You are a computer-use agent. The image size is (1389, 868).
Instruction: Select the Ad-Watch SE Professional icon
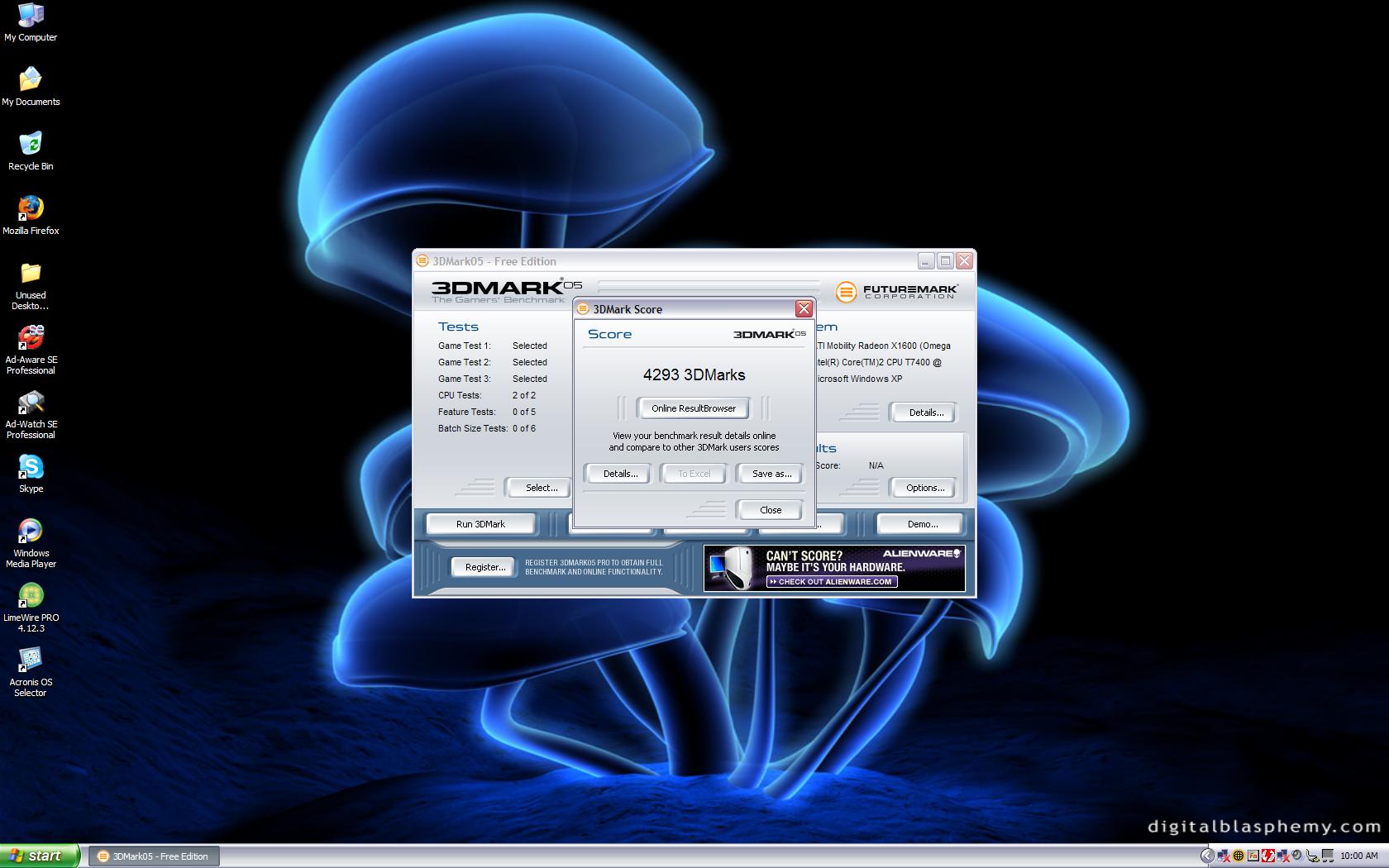[31, 415]
